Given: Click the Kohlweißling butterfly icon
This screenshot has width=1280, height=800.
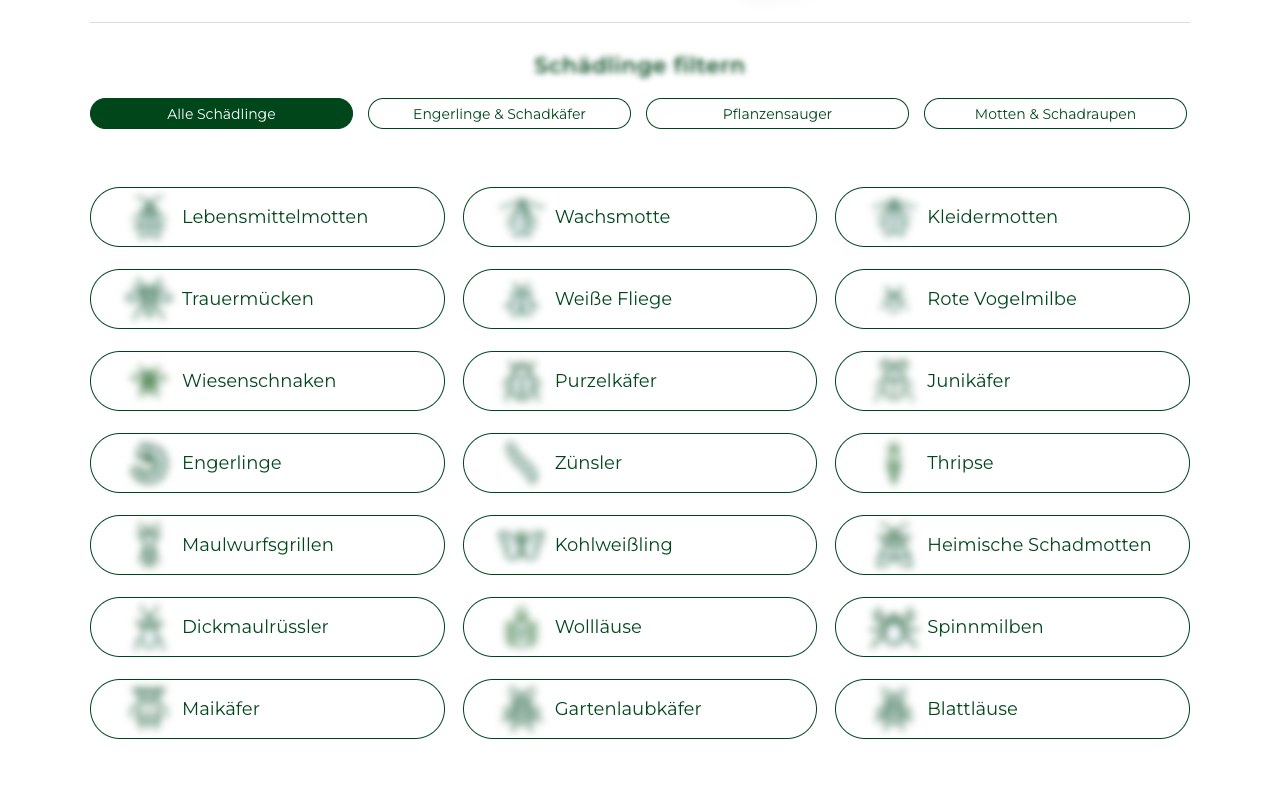Looking at the screenshot, I should pyautogui.click(x=521, y=545).
